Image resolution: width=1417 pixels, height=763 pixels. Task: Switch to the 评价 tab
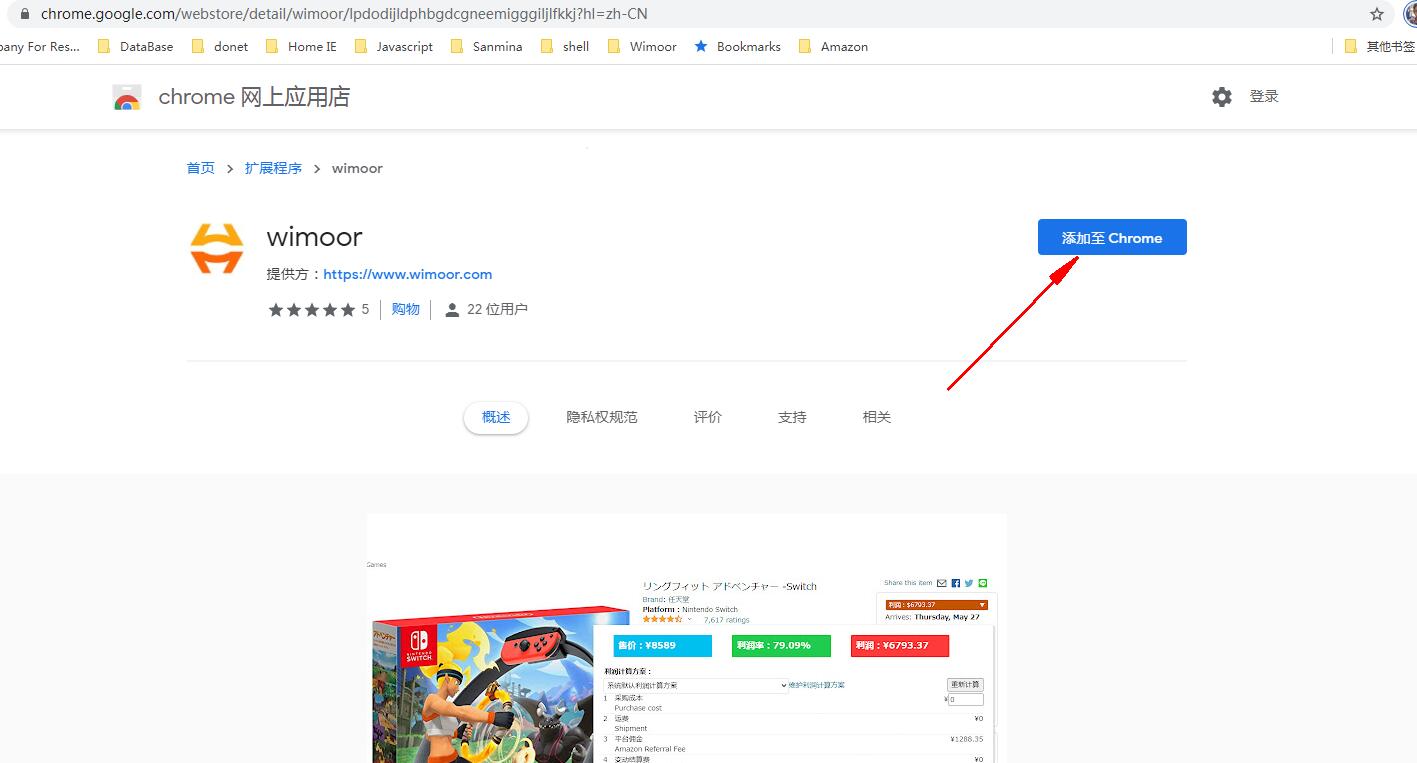tap(708, 417)
